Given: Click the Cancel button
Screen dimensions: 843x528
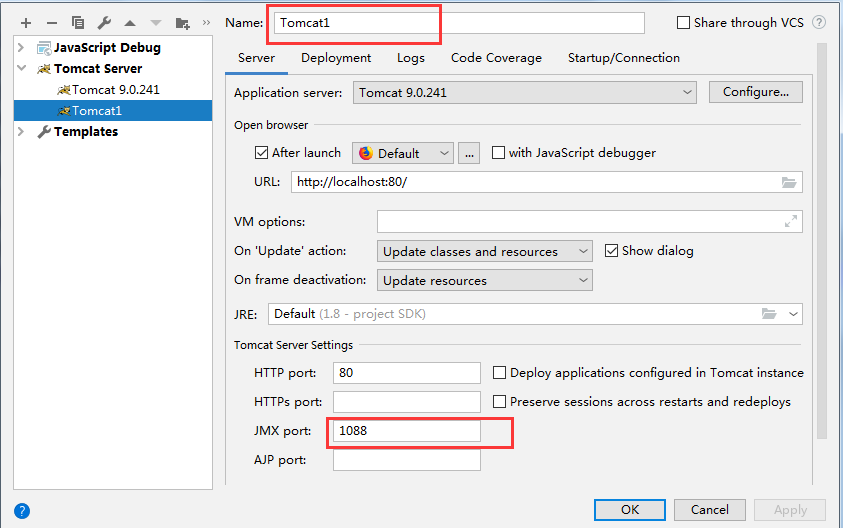Looking at the screenshot, I should 710,510.
